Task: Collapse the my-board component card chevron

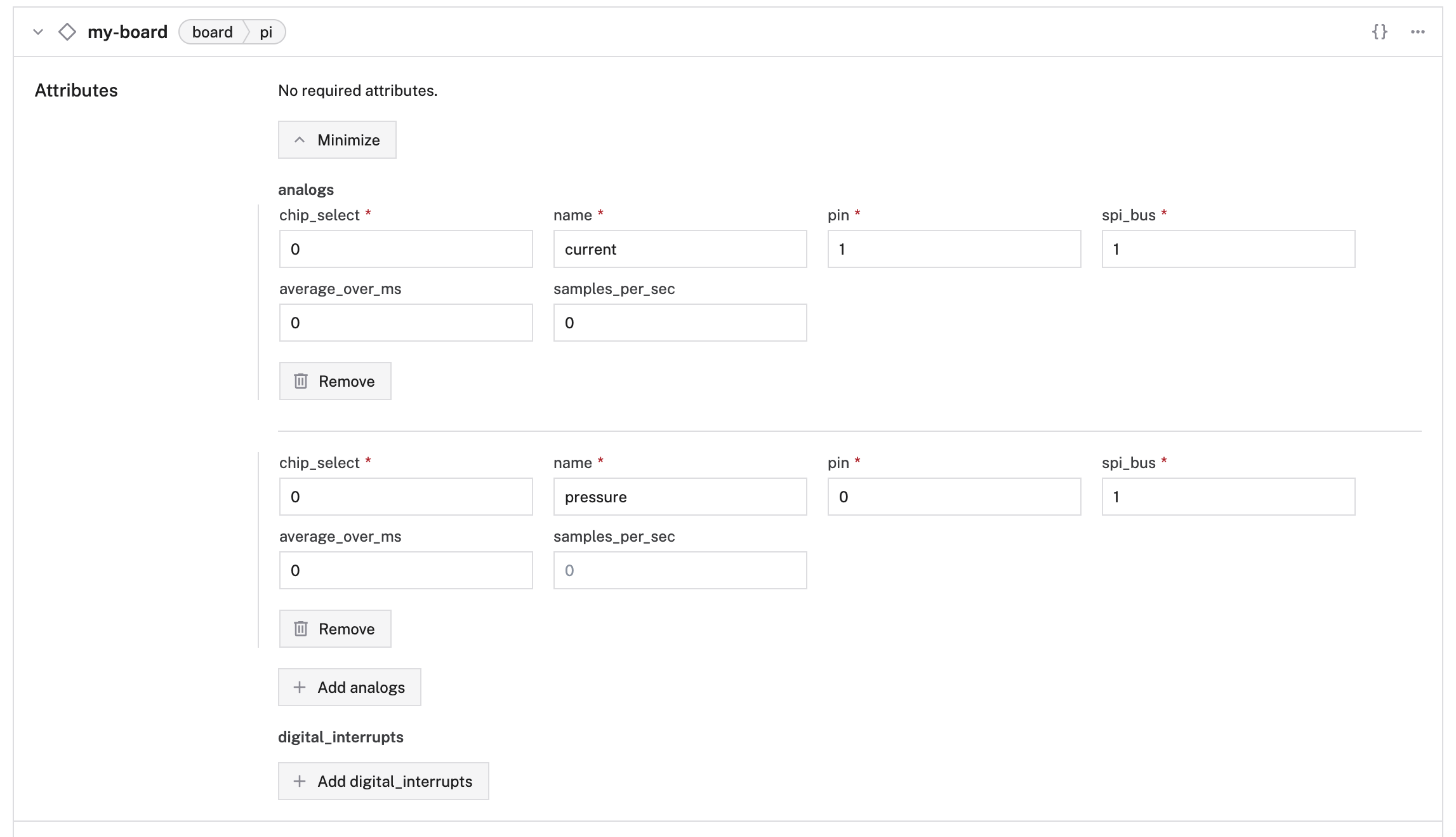Action: (x=38, y=32)
